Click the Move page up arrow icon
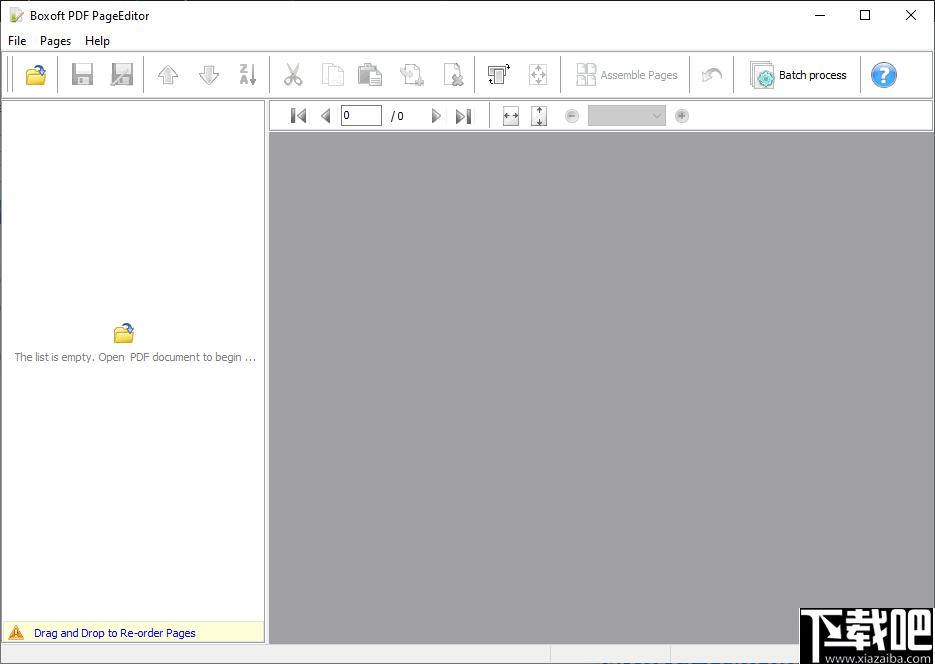The width and height of the screenshot is (935, 664). pyautogui.click(x=168, y=75)
